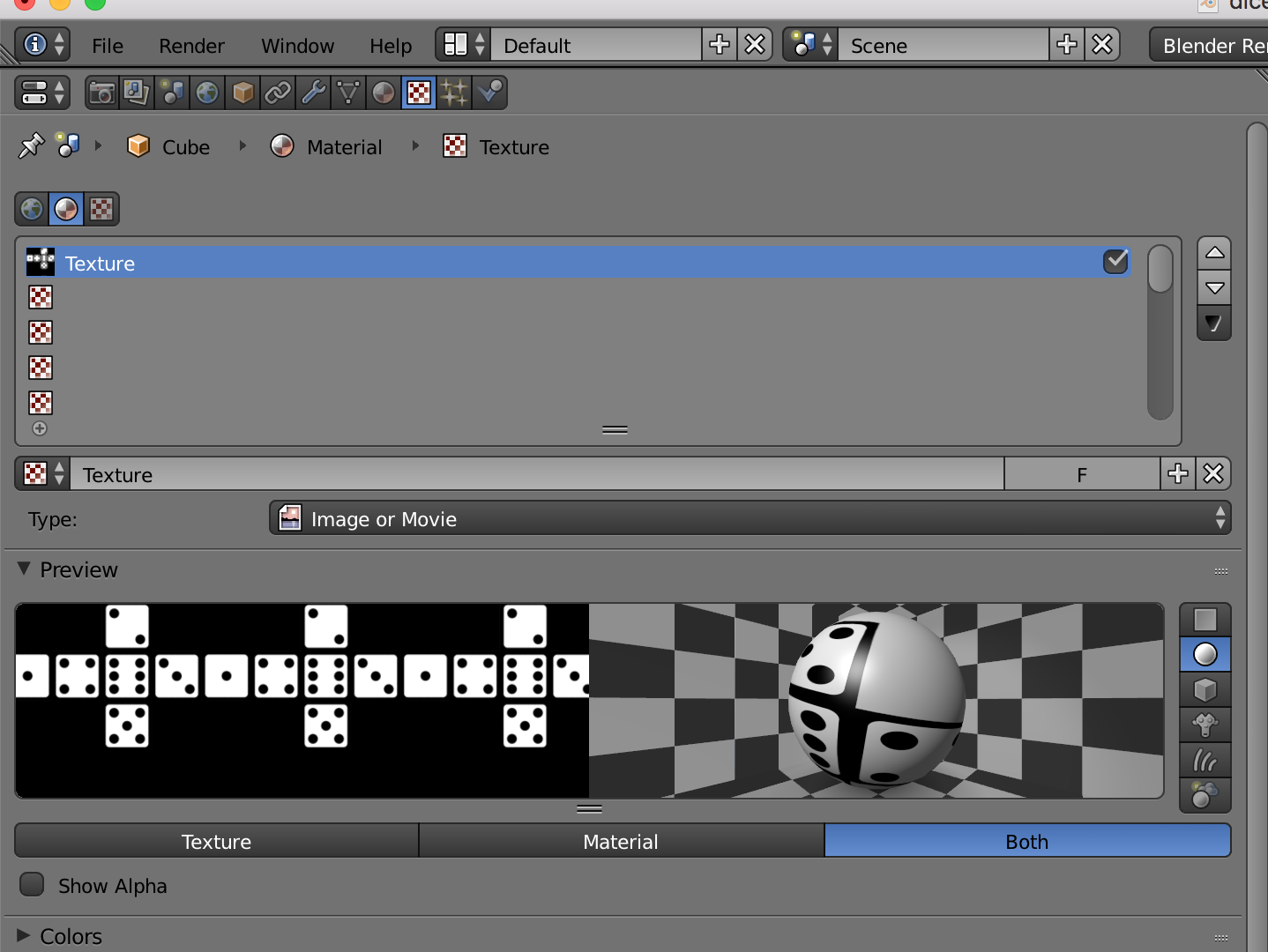Viewport: 1268px width, 952px height.
Task: Click the plus circle below texture slots
Action: point(40,428)
